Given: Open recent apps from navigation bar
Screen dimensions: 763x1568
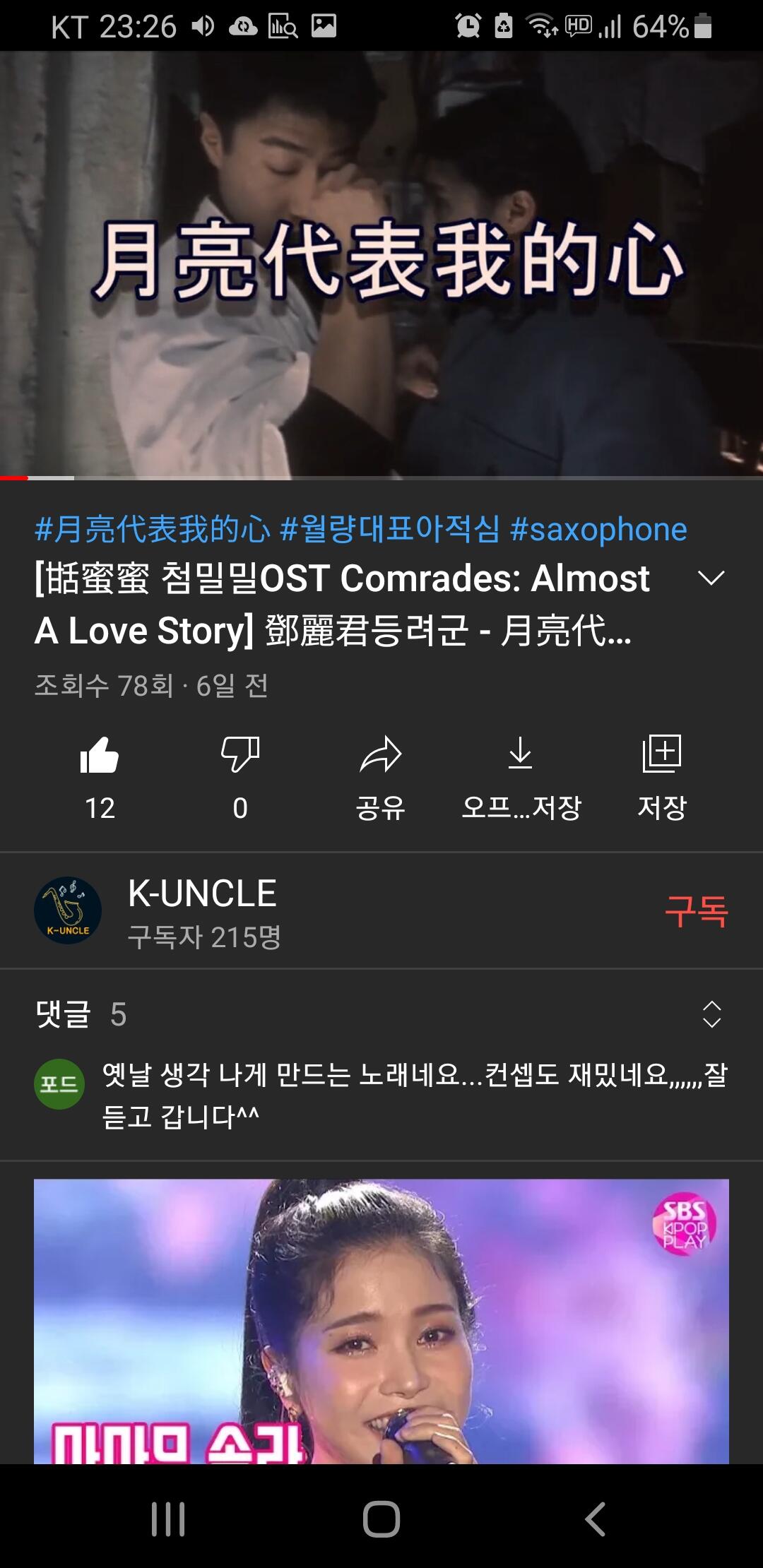Looking at the screenshot, I should pos(168,1519).
